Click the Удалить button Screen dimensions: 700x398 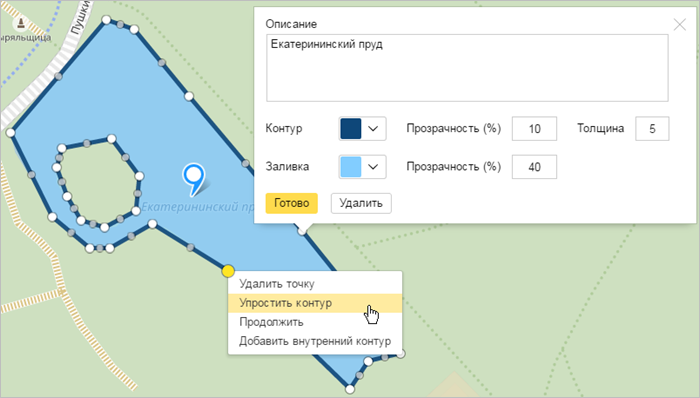[361, 203]
